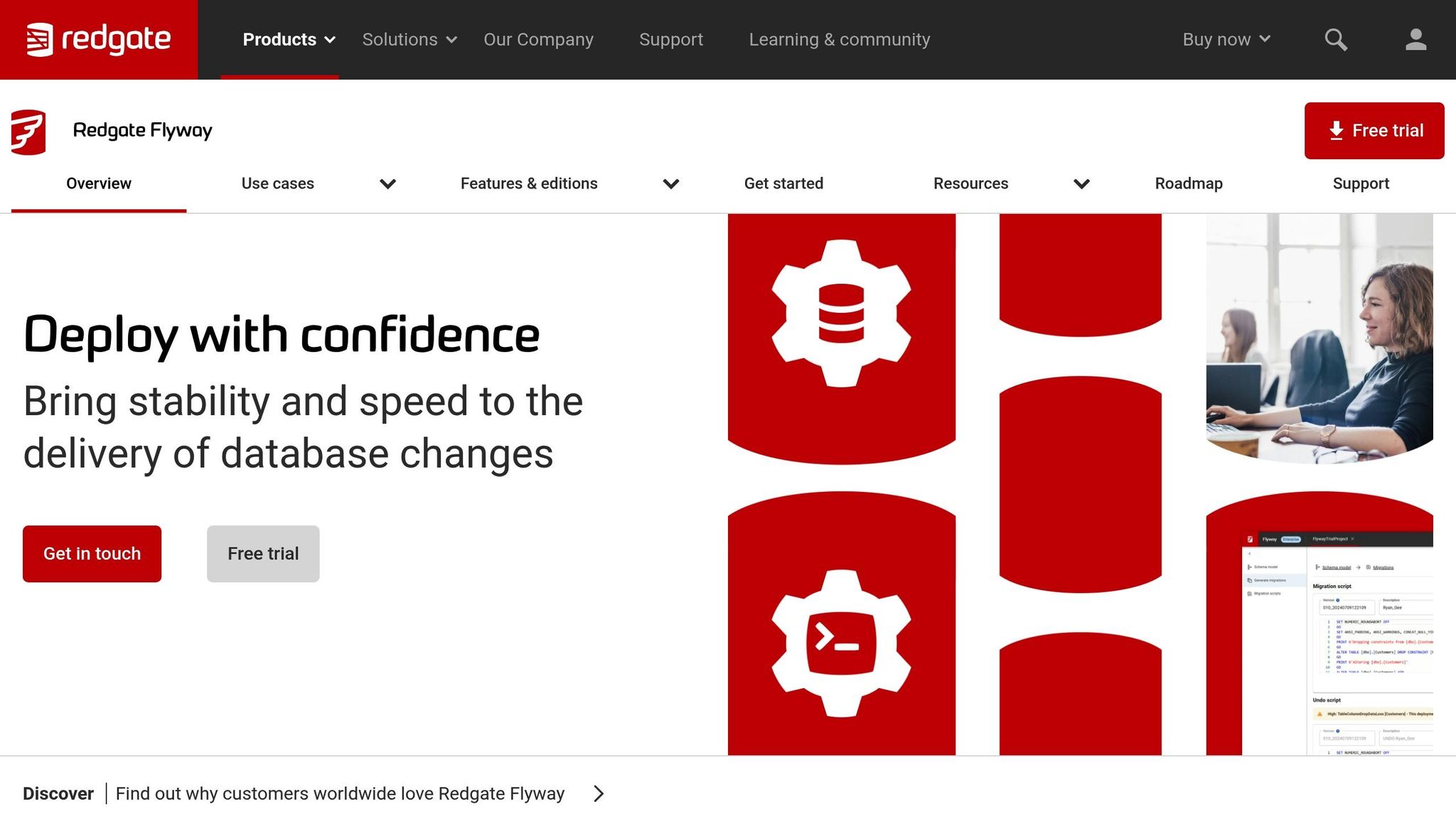Click the gray Free trial button
1456x819 pixels.
coord(263,554)
